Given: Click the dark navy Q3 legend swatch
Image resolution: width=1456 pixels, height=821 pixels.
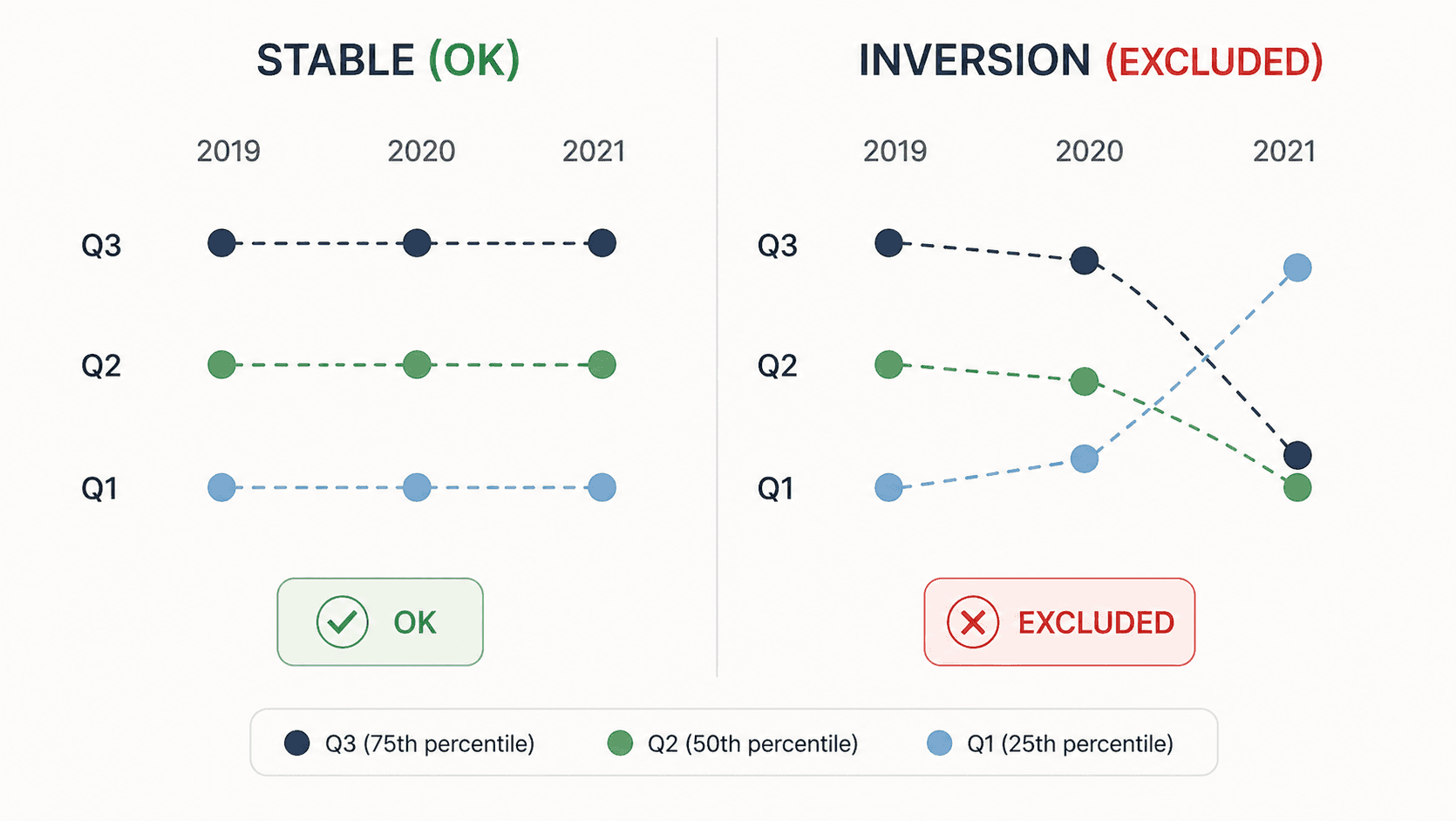Looking at the screenshot, I should click(296, 743).
